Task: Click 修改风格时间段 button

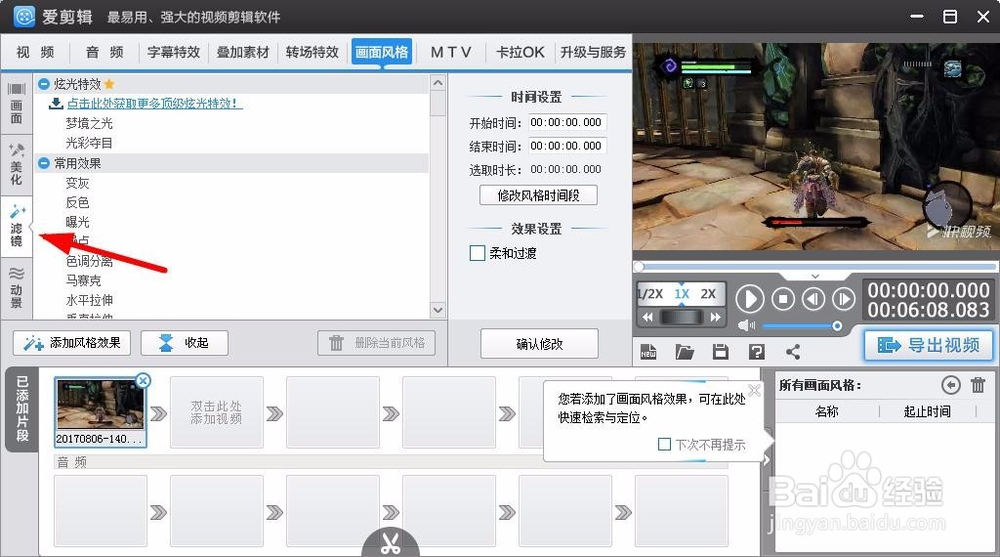Action: (538, 195)
